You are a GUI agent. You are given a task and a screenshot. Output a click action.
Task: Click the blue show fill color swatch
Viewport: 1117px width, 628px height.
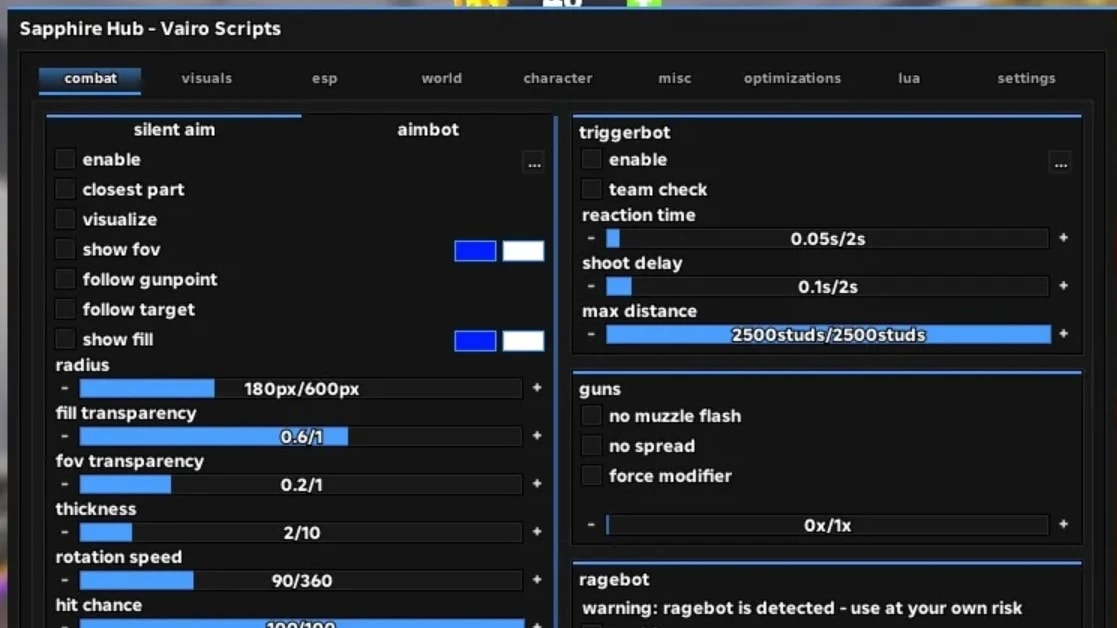click(475, 340)
